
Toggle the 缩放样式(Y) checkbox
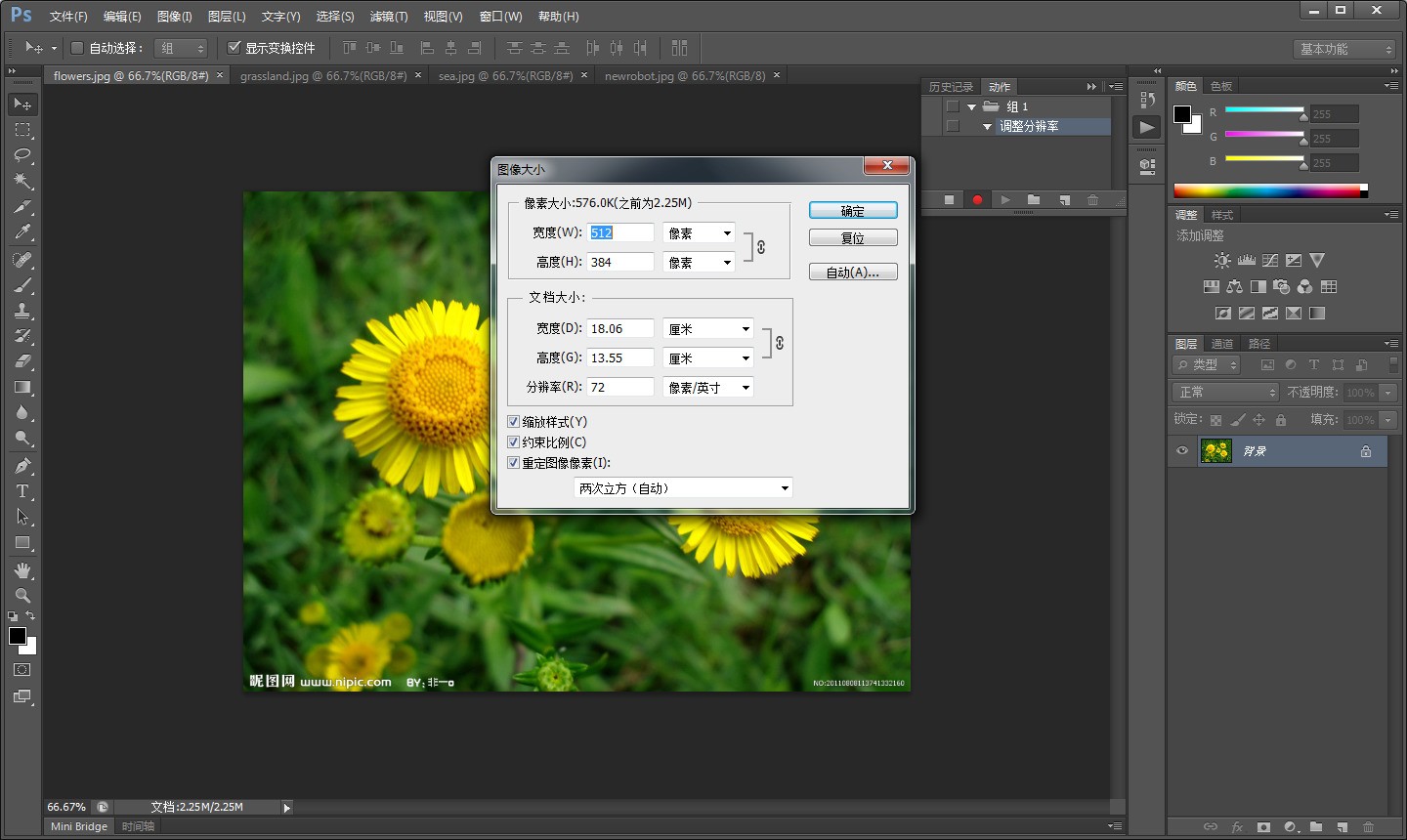click(513, 422)
